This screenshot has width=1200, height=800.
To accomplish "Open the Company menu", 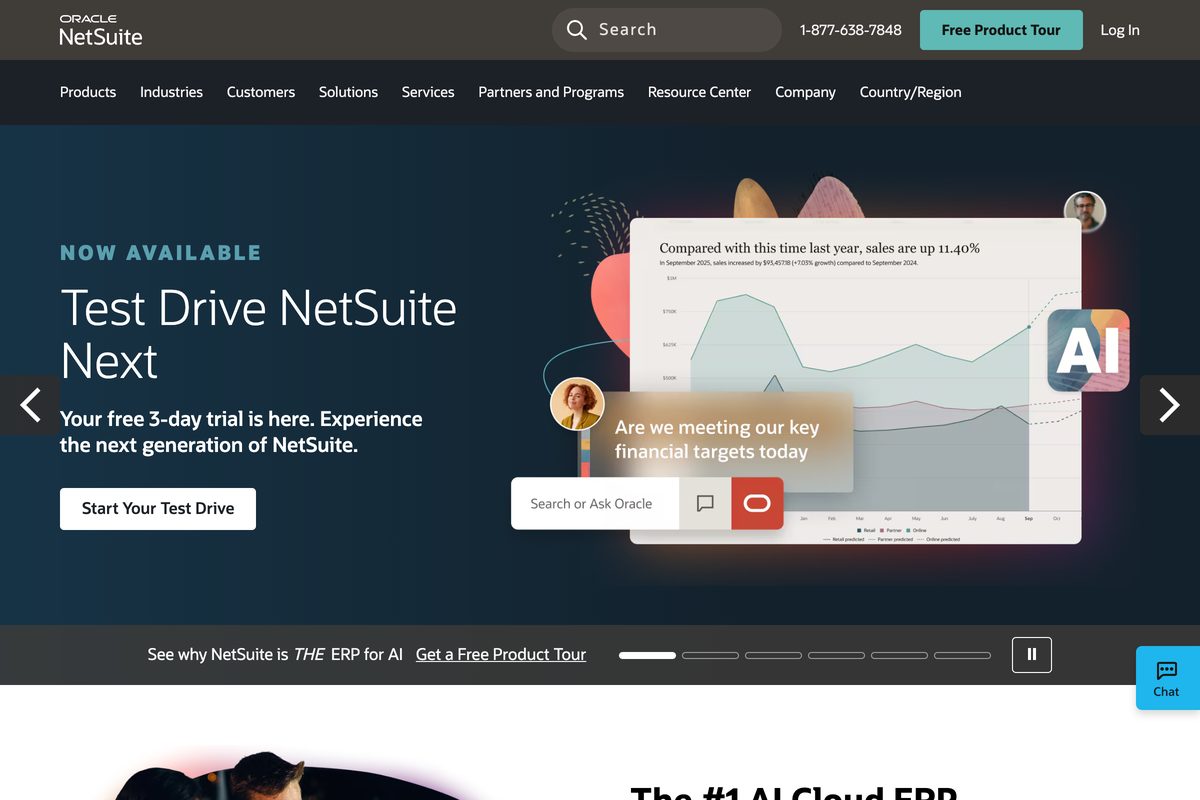I will pos(805,92).
